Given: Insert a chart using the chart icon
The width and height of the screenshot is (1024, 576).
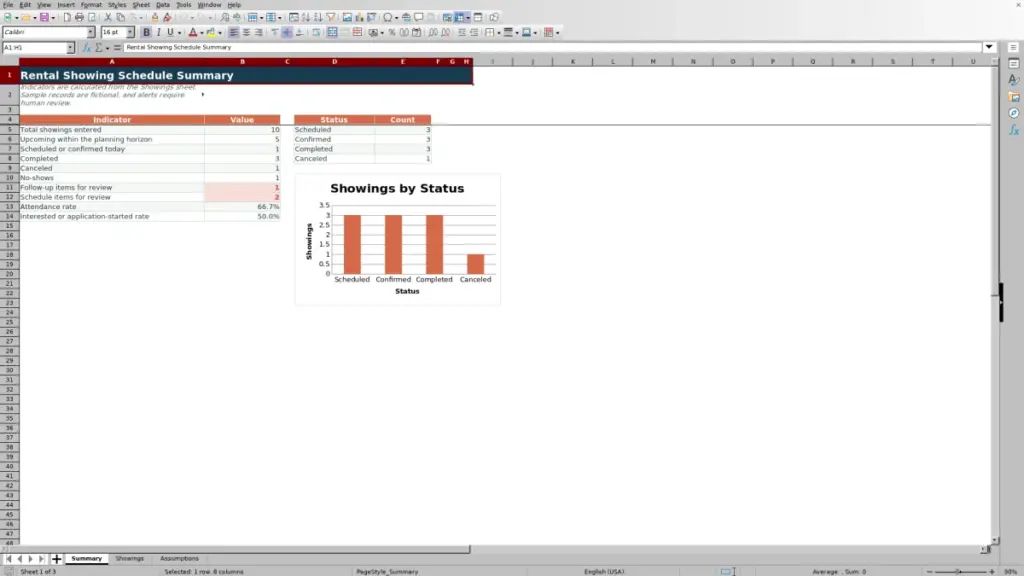Looking at the screenshot, I should pyautogui.click(x=359, y=18).
